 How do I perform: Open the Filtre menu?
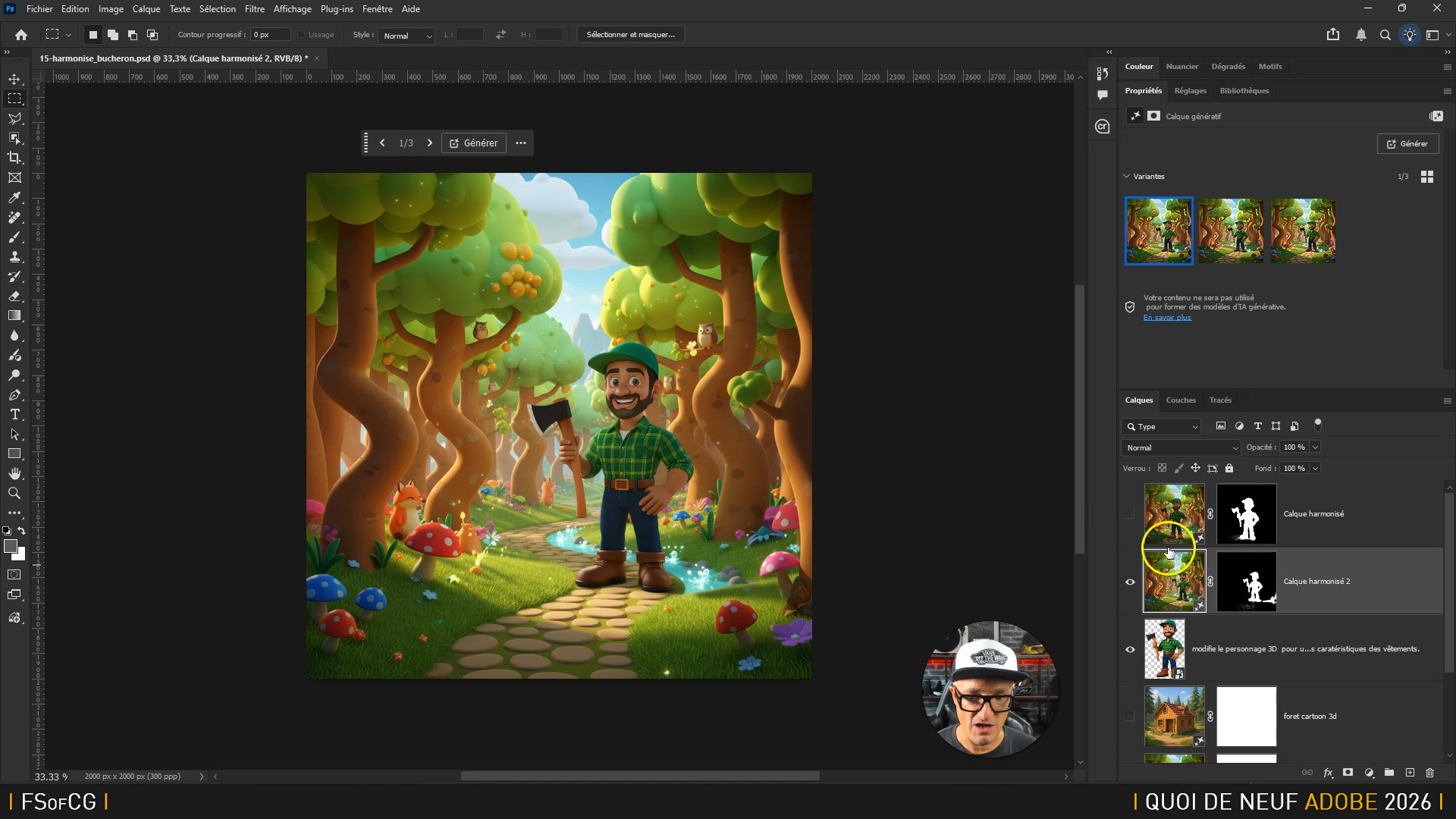pyautogui.click(x=254, y=9)
